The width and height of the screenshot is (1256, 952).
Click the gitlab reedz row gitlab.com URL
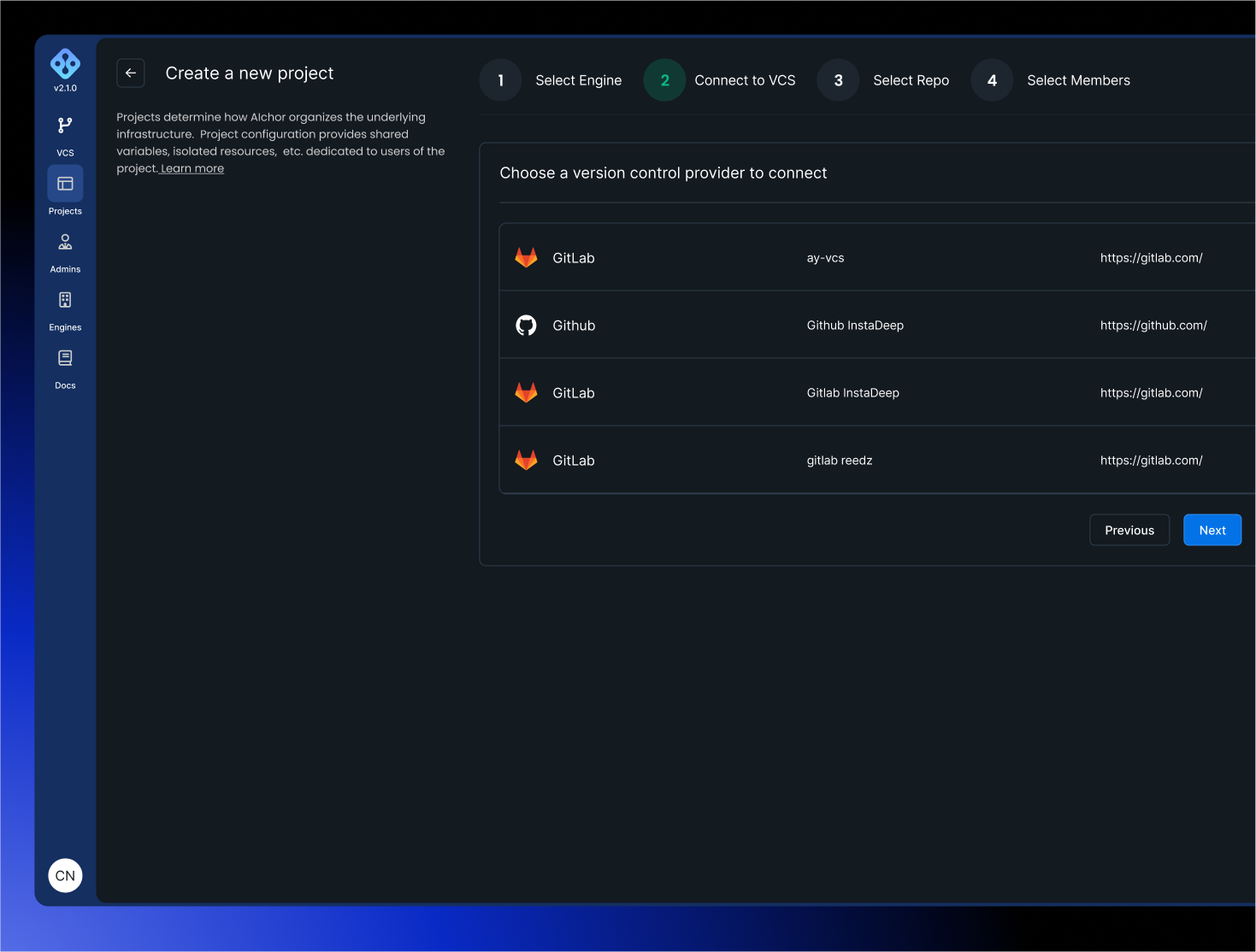click(1151, 460)
